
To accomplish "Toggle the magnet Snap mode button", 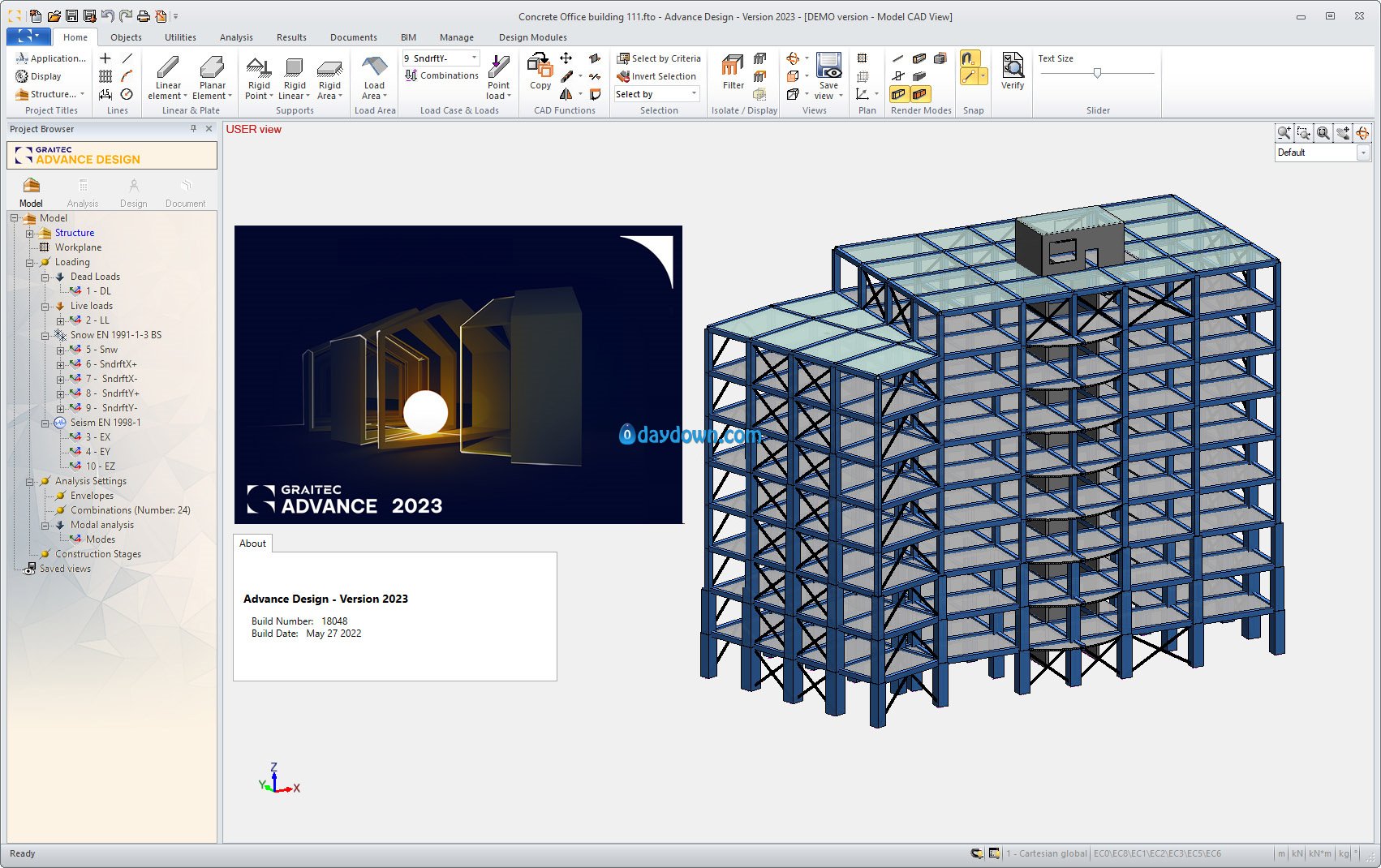I will pos(970,58).
